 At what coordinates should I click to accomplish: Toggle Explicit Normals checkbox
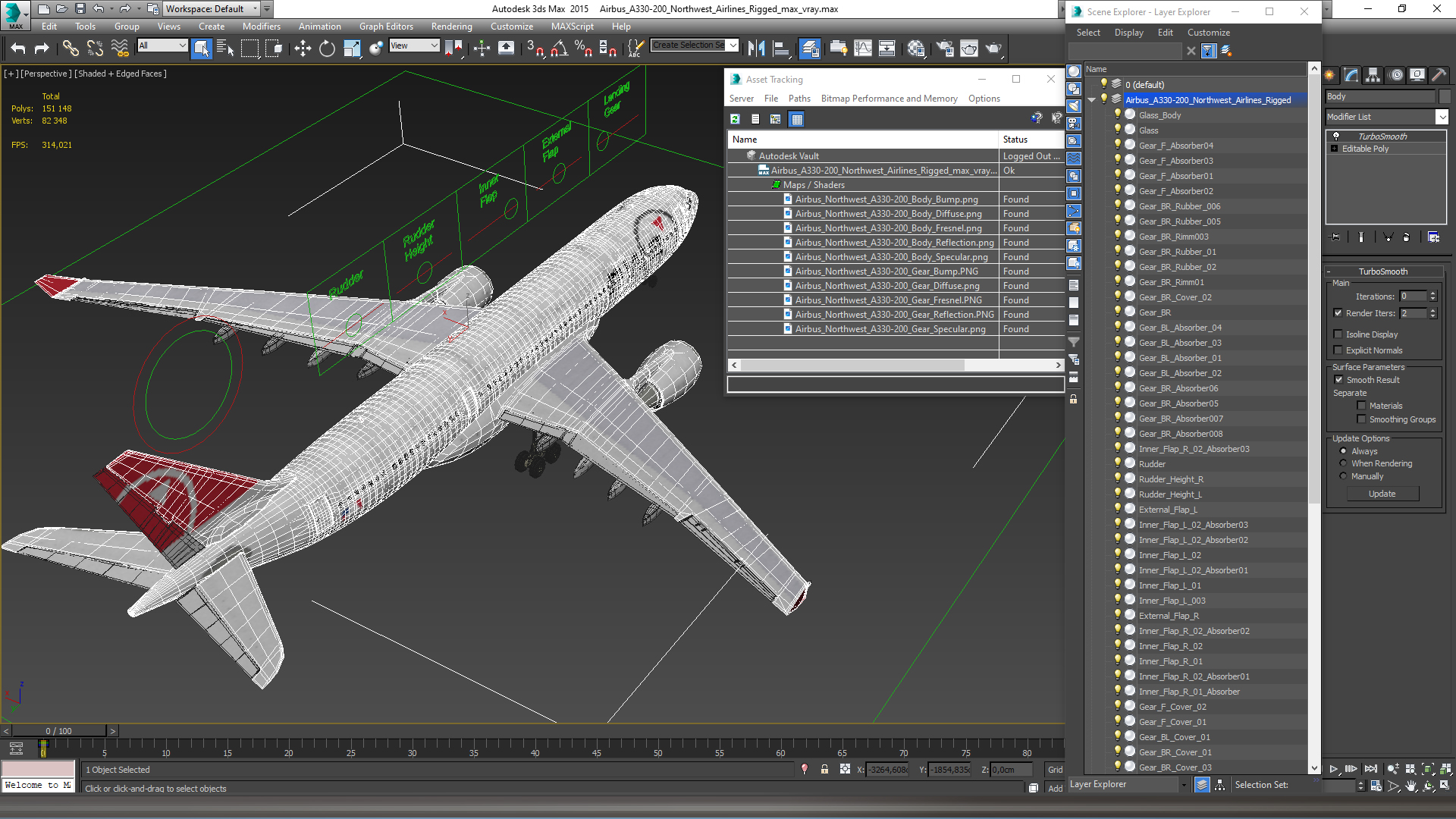1338,350
